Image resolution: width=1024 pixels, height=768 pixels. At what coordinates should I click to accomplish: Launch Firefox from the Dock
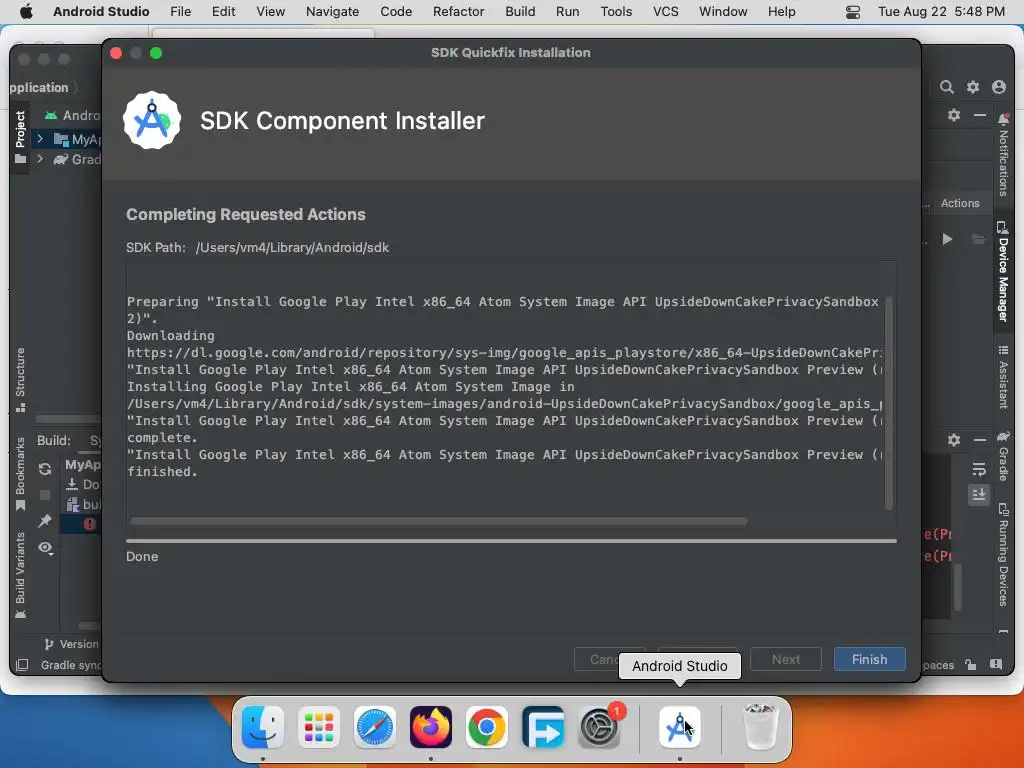(431, 727)
